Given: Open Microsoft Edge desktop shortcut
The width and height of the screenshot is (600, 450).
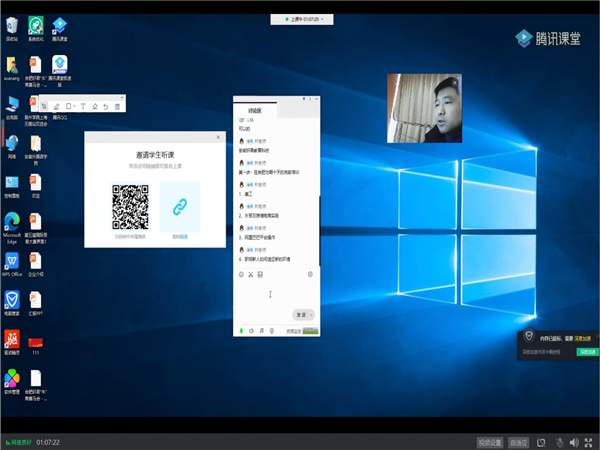Looking at the screenshot, I should pyautogui.click(x=12, y=220).
